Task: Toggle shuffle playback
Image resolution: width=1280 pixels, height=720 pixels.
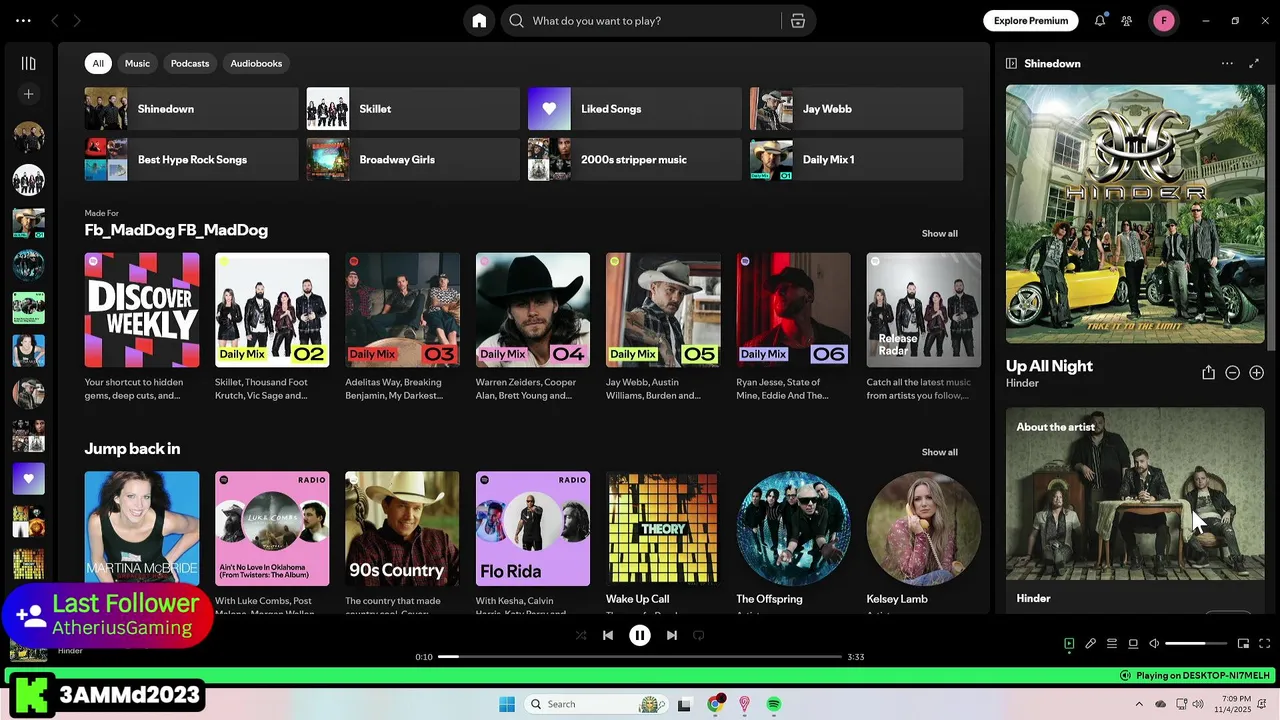Action: [x=581, y=635]
